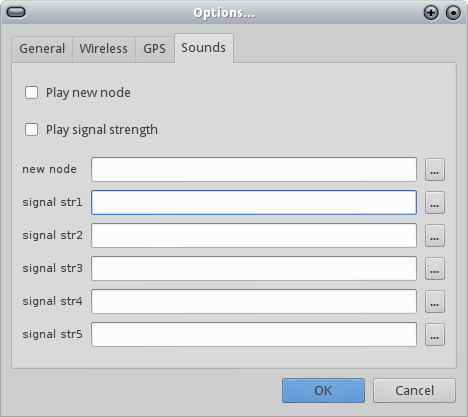
Task: Browse for new node sound file
Action: pos(435,170)
